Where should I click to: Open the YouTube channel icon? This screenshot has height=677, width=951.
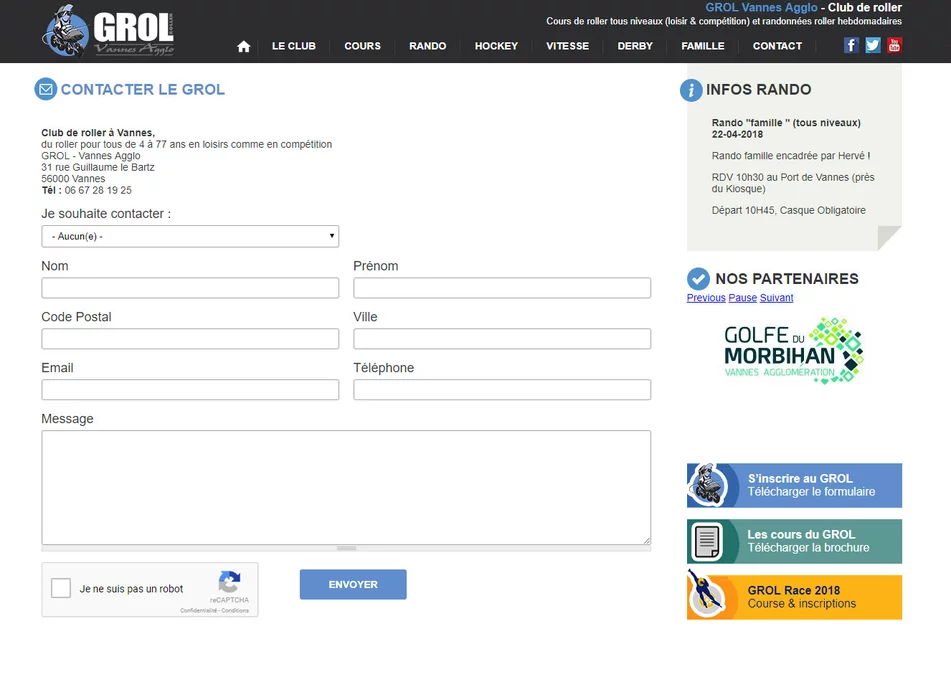894,45
